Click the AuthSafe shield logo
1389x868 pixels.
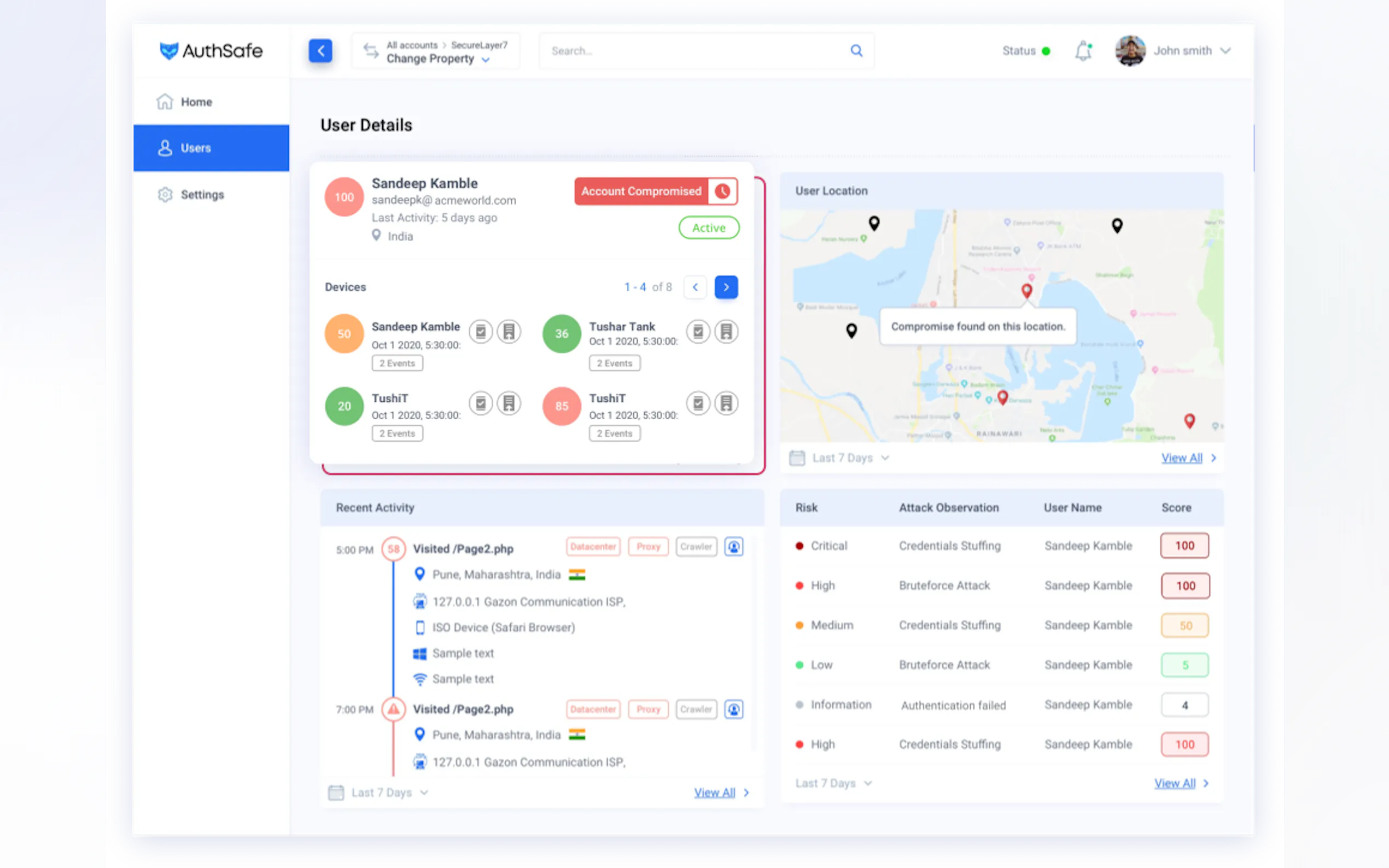(x=168, y=50)
